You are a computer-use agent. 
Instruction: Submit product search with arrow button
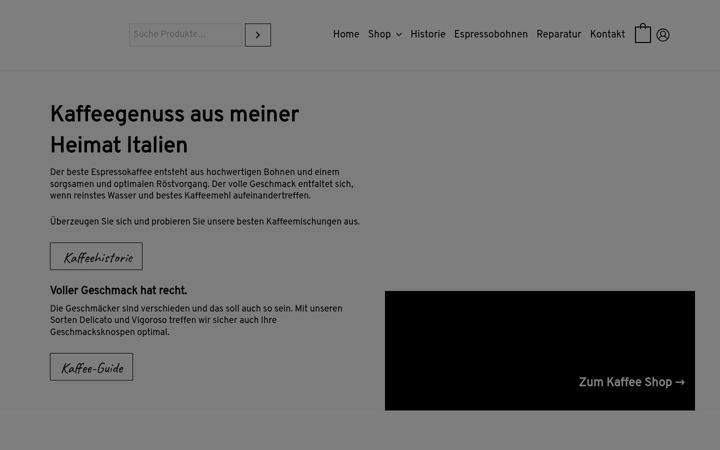coord(258,35)
